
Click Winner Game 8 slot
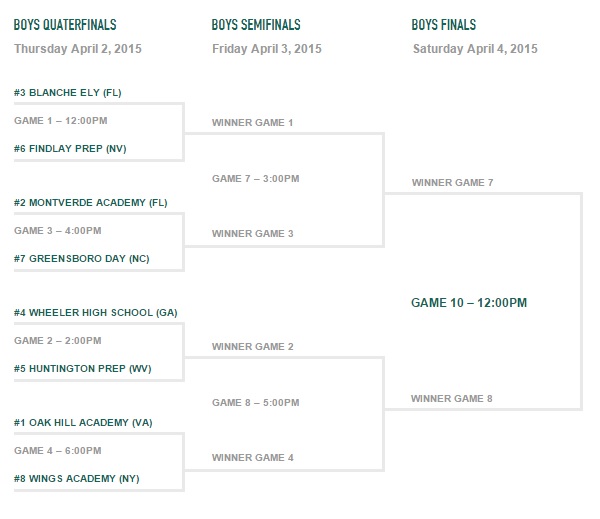(x=452, y=398)
